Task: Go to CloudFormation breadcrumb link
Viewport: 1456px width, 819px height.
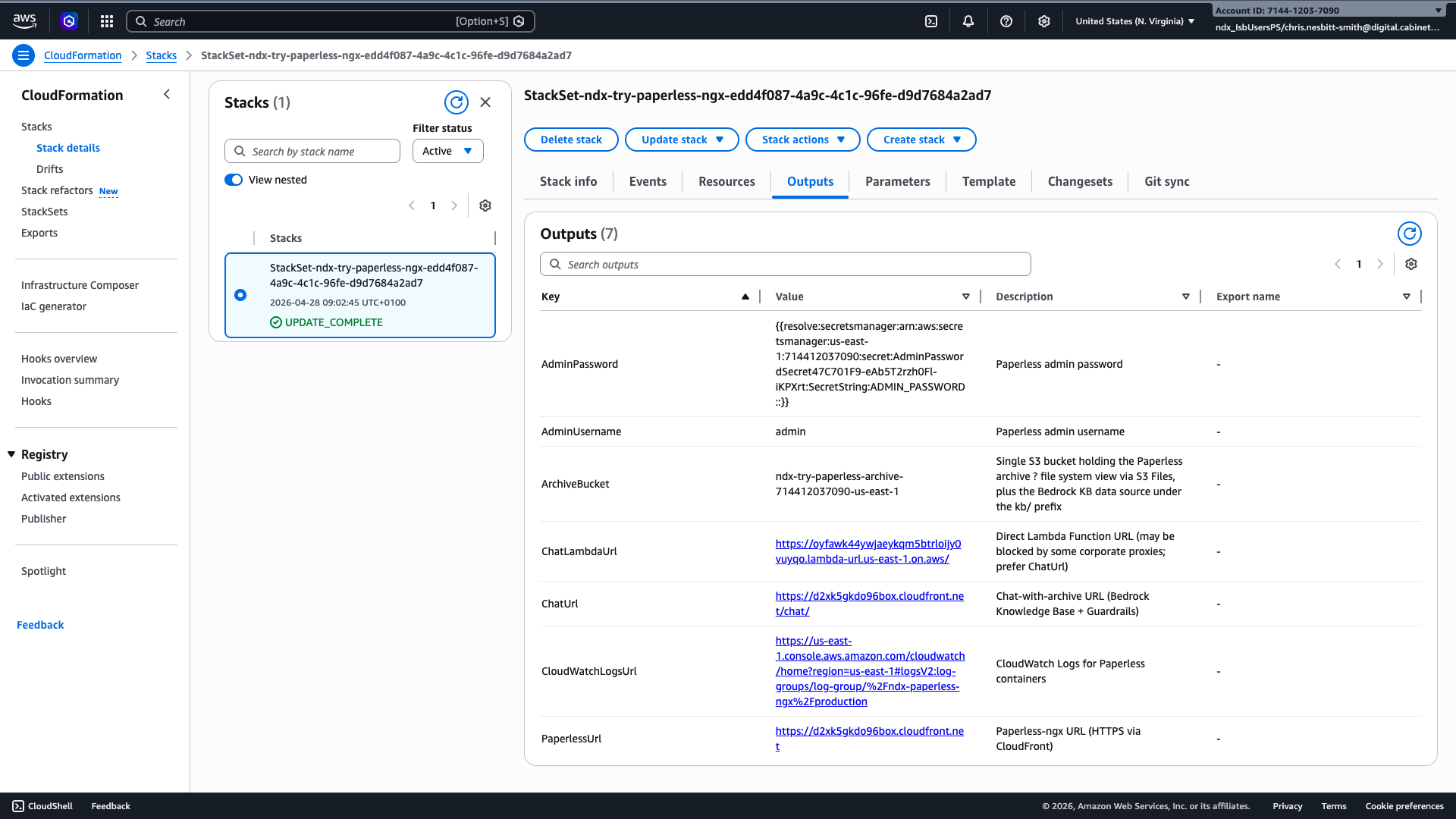Action: pos(83,55)
